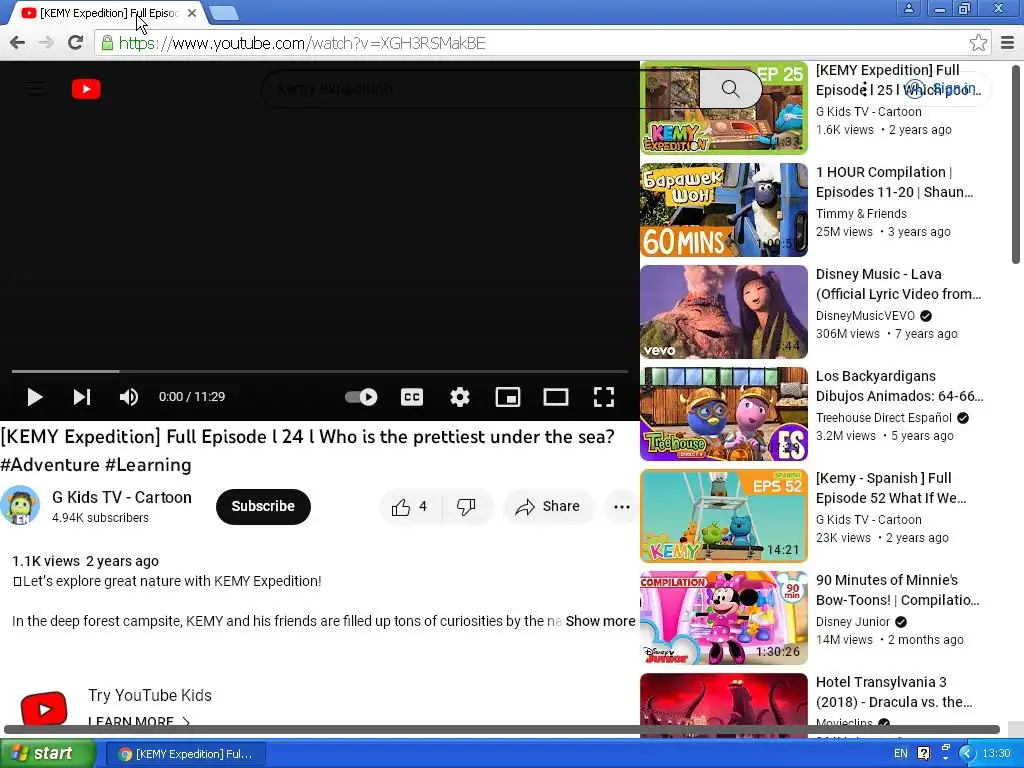The image size is (1024, 768).
Task: Toggle the autoplay switch
Action: pos(361,396)
